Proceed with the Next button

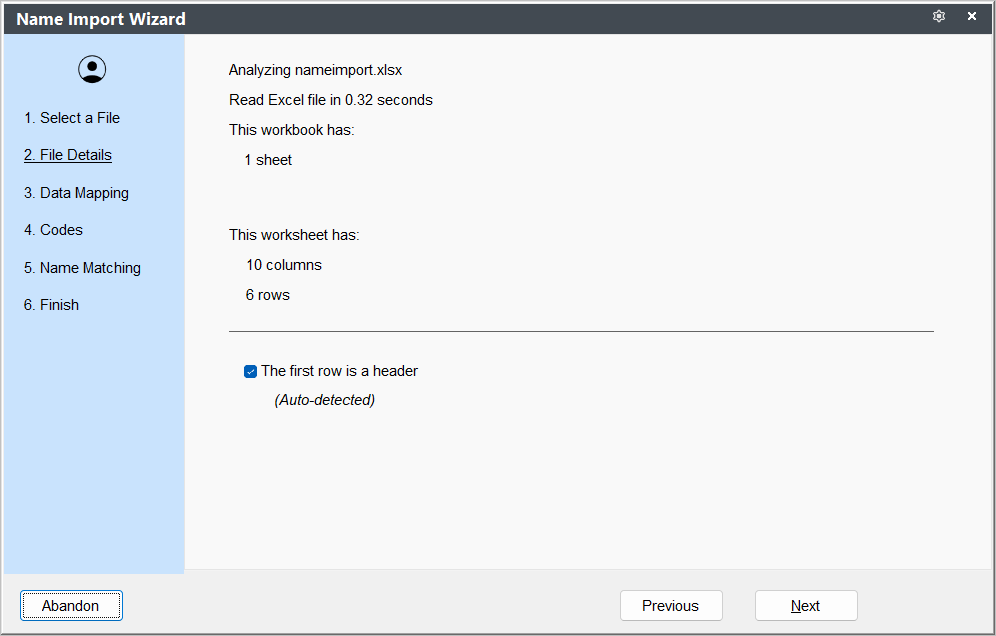pyautogui.click(x=805, y=606)
